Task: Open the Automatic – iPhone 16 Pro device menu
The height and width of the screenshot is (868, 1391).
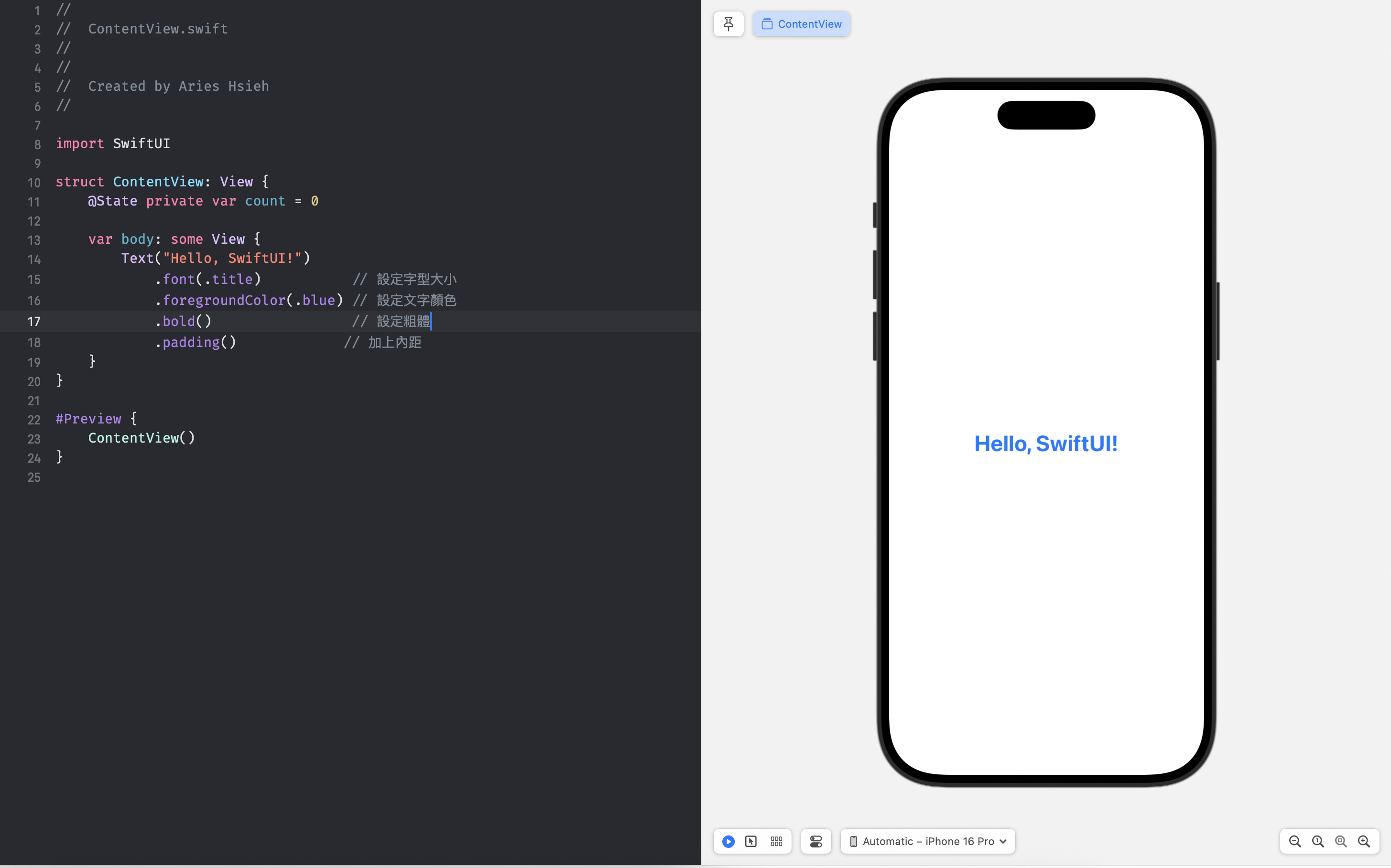Action: pyautogui.click(x=928, y=841)
